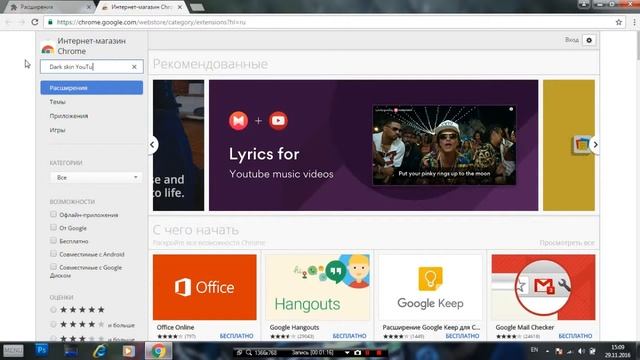
Task: Click the Chrome Web Store rainbow logo
Action: pos(48,49)
